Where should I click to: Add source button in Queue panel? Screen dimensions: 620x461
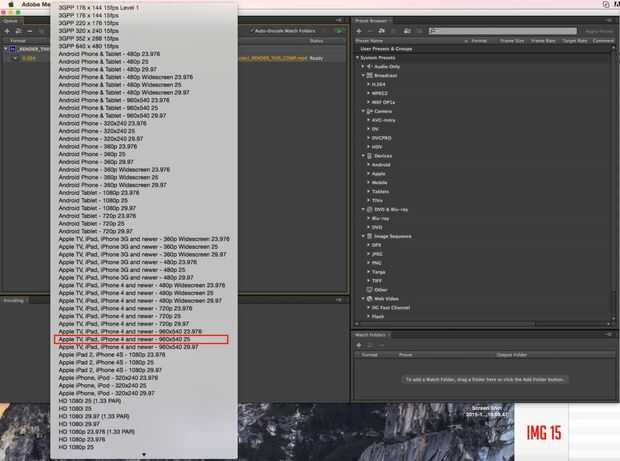[x=7, y=30]
